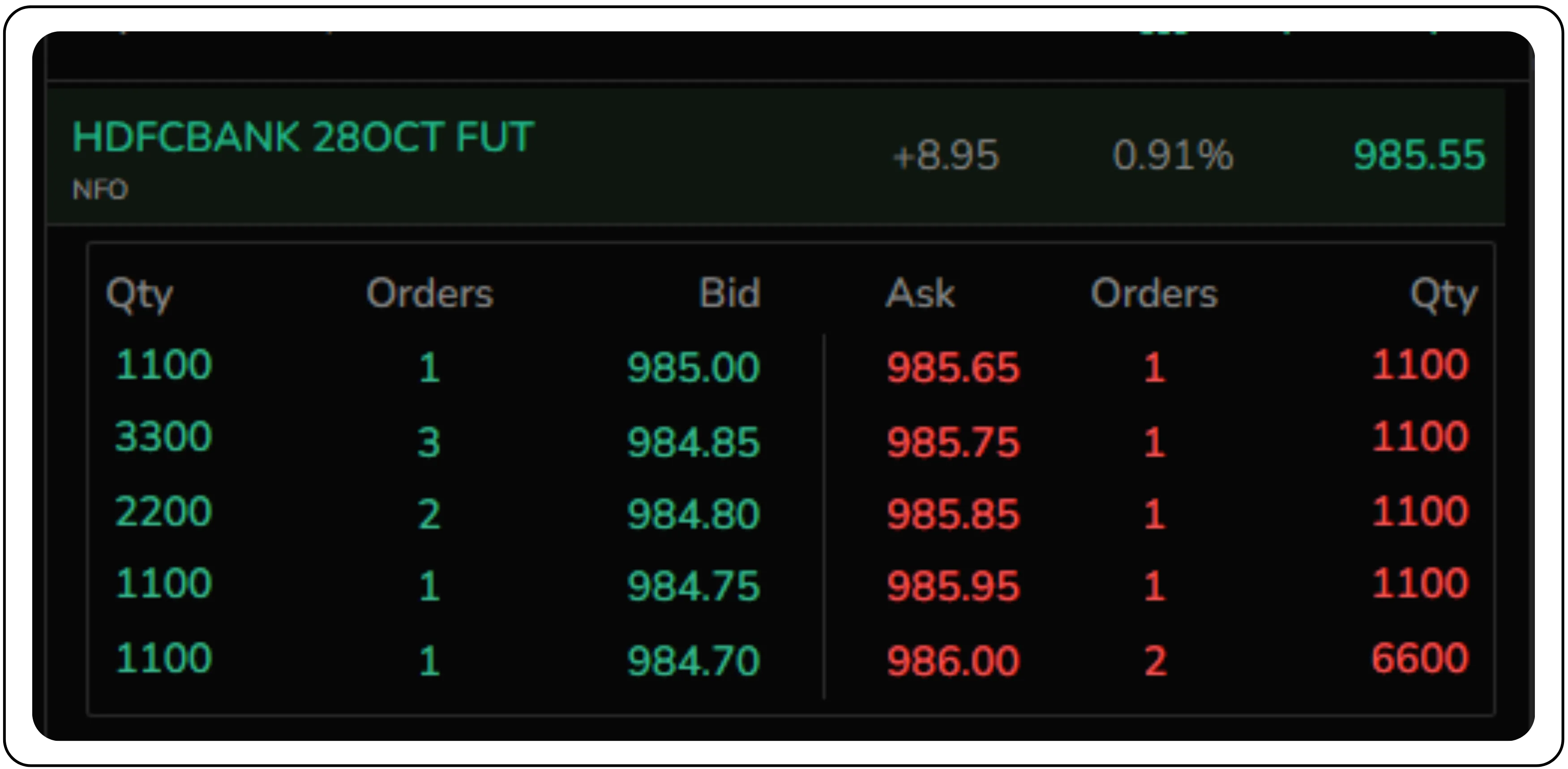This screenshot has width=1568, height=769.
Task: Click the last traded price 985.55
Action: point(1419,155)
